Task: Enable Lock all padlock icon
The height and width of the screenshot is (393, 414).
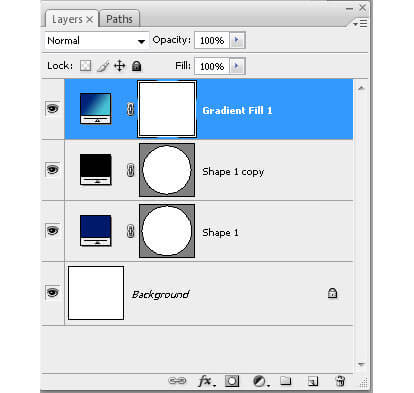Action: tap(136, 66)
